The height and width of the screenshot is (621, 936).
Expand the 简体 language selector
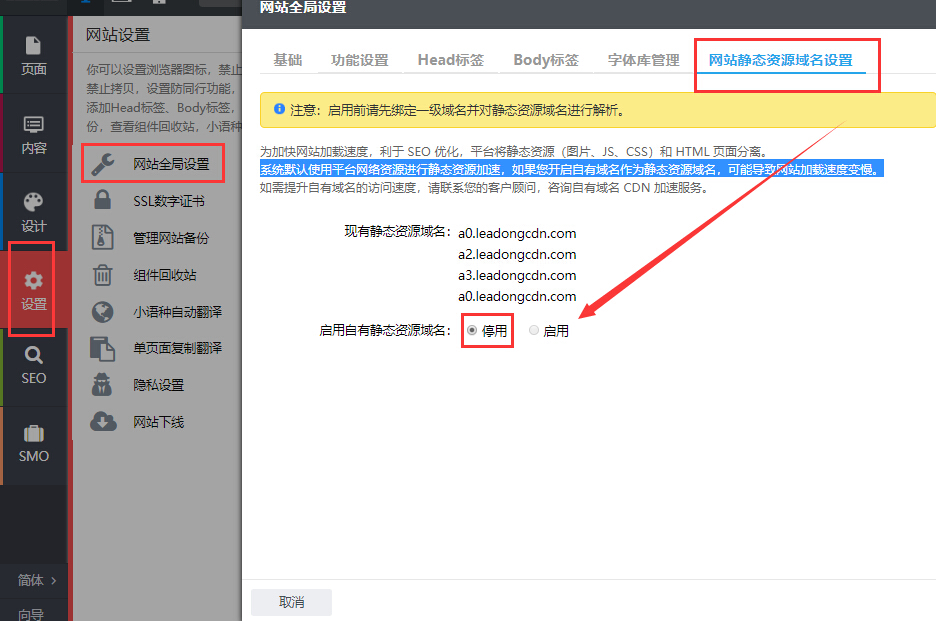[x=37, y=580]
